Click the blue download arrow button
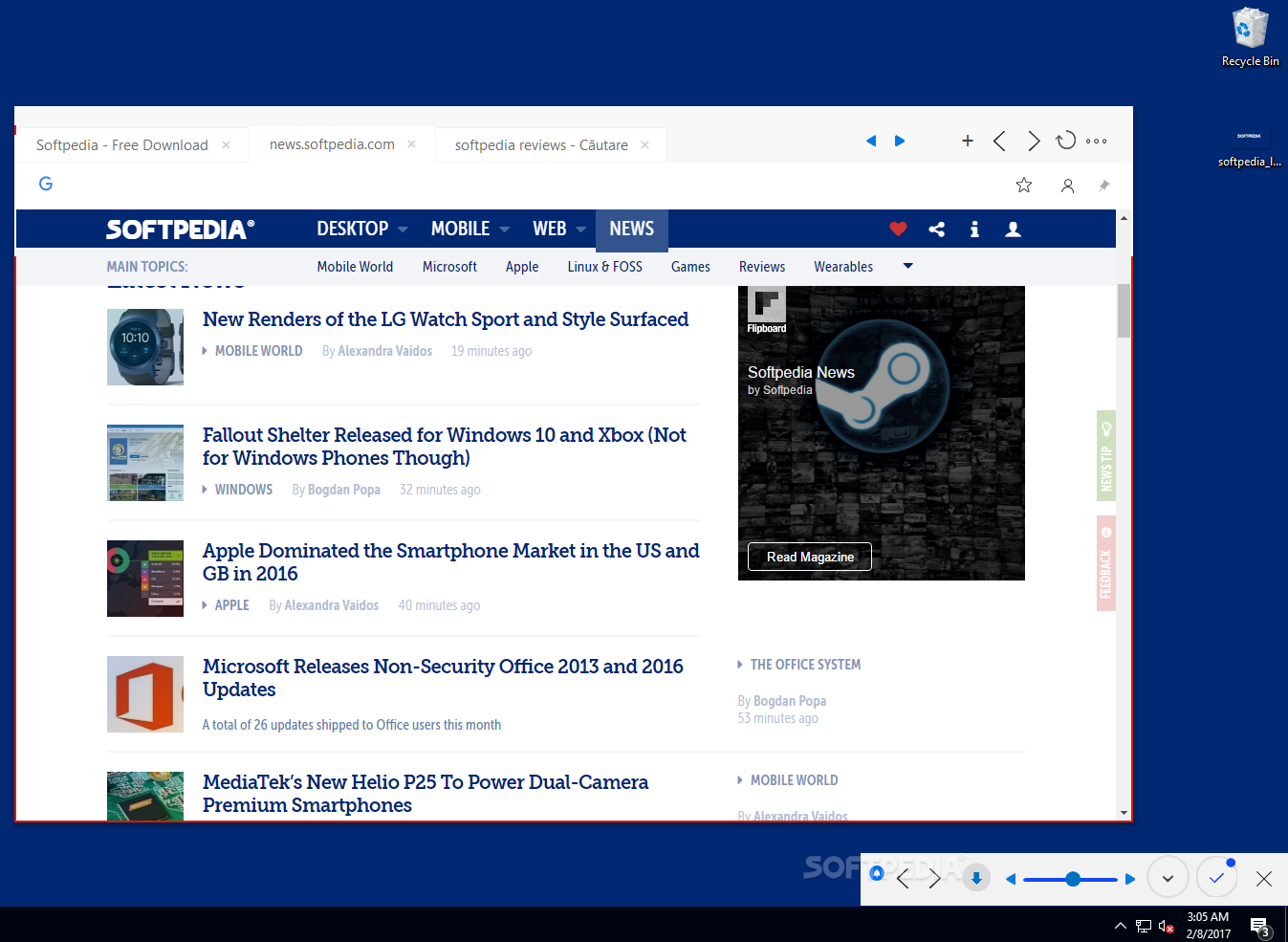Image resolution: width=1288 pixels, height=942 pixels. [976, 878]
